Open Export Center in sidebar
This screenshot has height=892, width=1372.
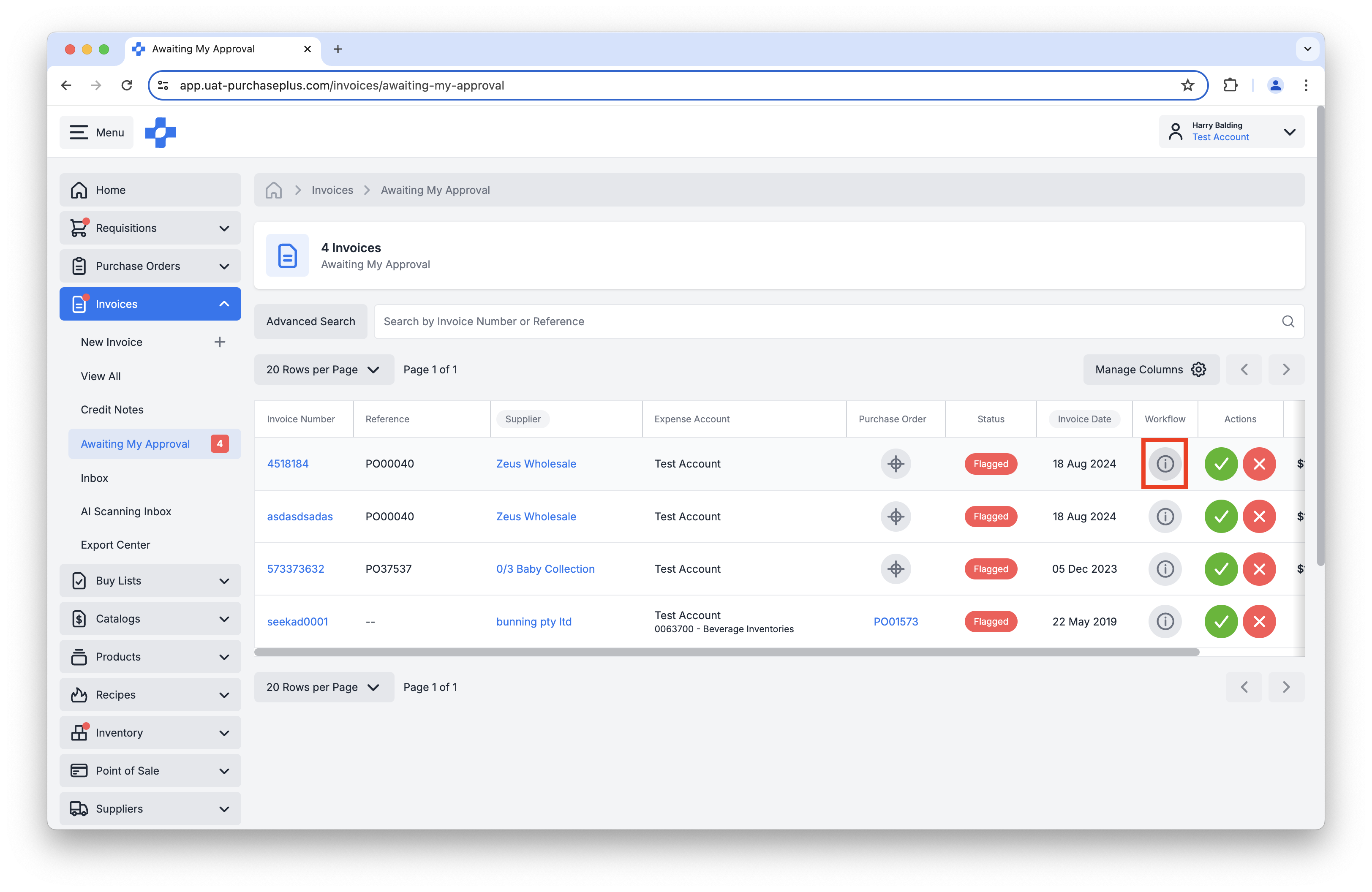coord(115,545)
